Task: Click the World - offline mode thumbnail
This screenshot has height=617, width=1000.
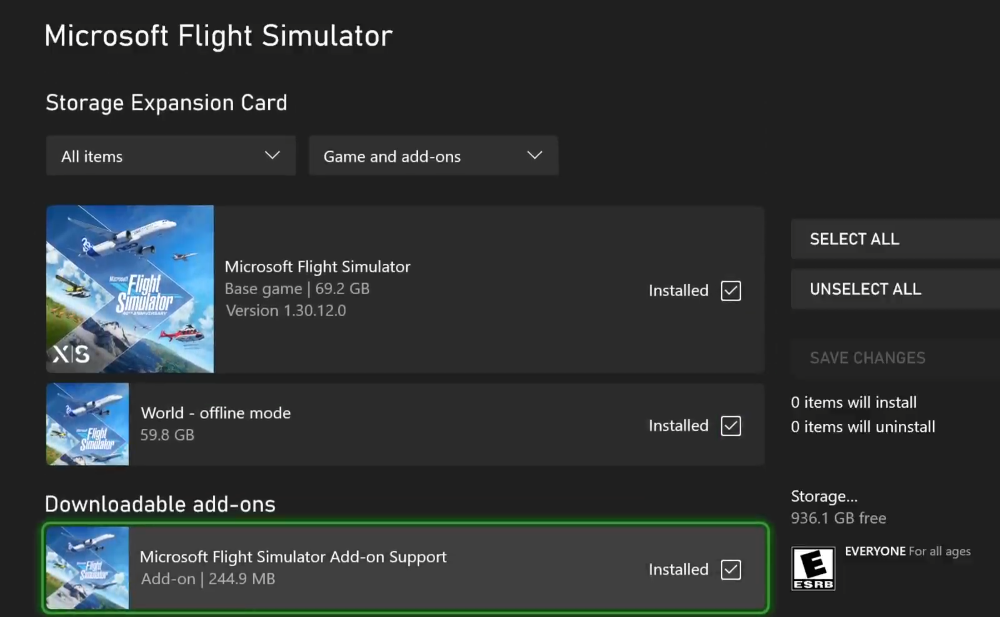Action: click(87, 424)
